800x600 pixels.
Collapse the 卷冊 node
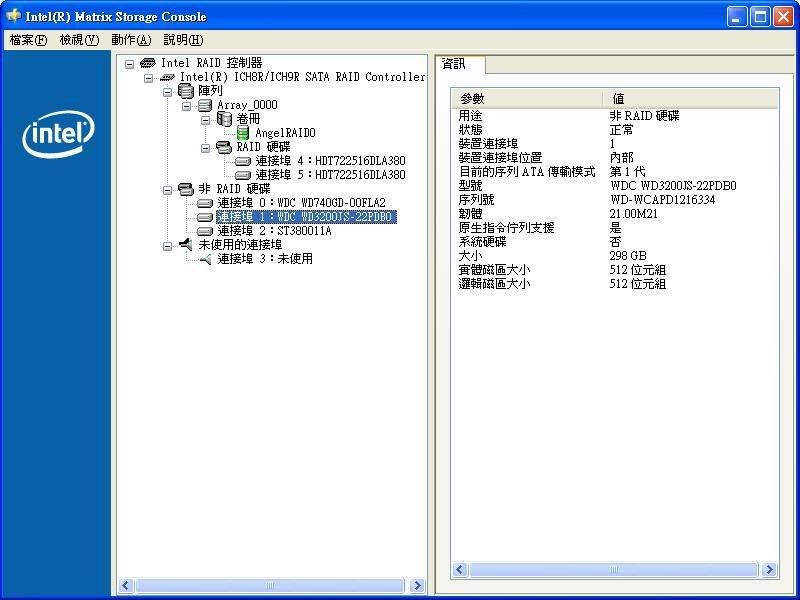point(206,120)
